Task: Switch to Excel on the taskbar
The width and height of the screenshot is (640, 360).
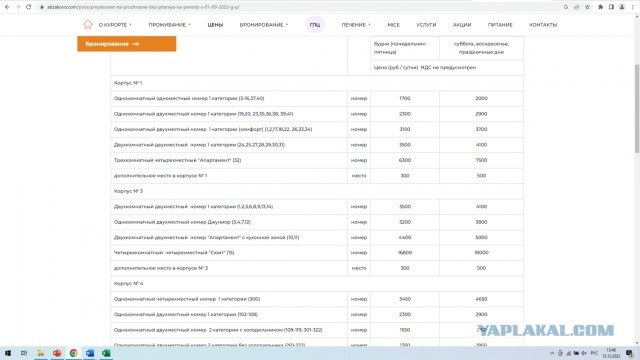Action: click(106, 353)
